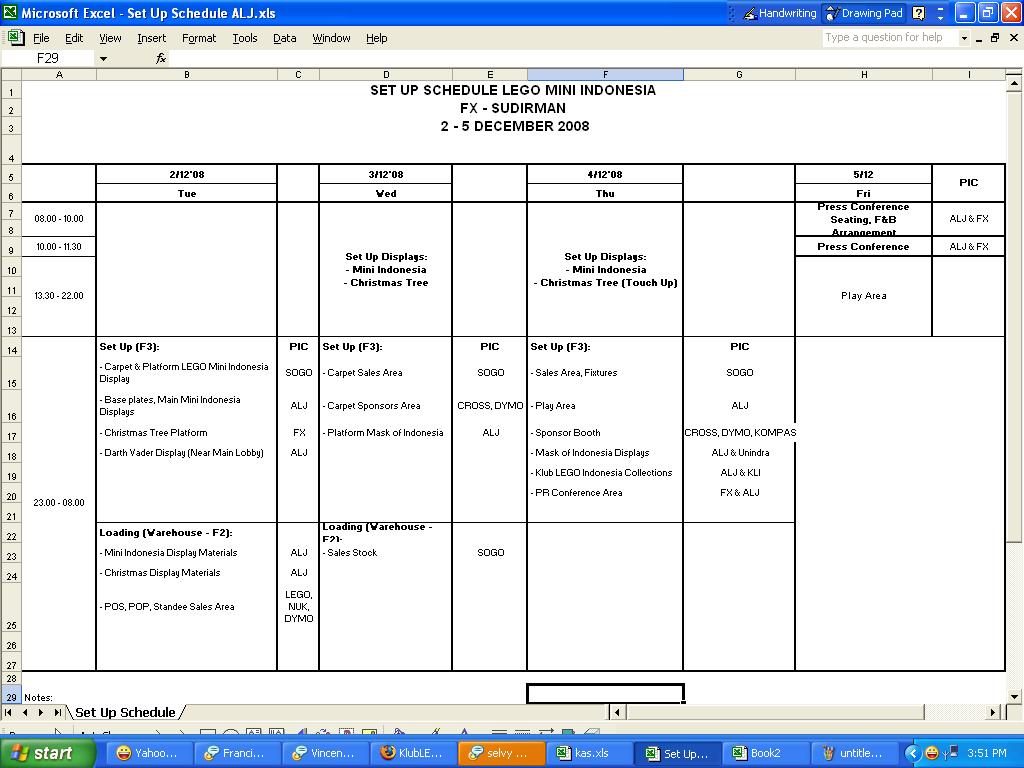Image resolution: width=1024 pixels, height=768 pixels.
Task: Select the Line tool on the Drawing toolbar
Action: [155, 729]
